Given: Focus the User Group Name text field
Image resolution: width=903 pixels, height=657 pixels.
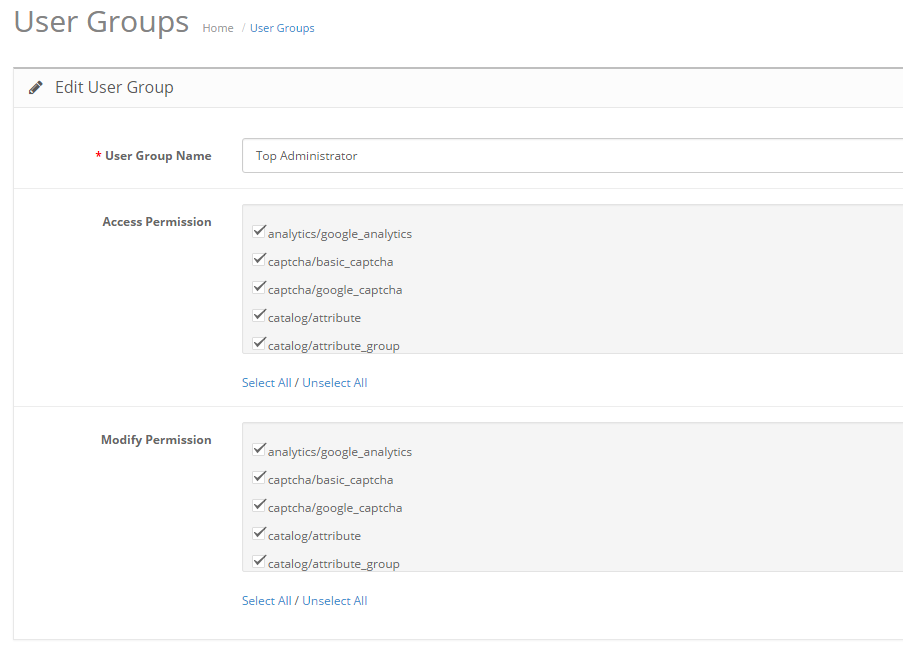Looking at the screenshot, I should [x=572, y=156].
